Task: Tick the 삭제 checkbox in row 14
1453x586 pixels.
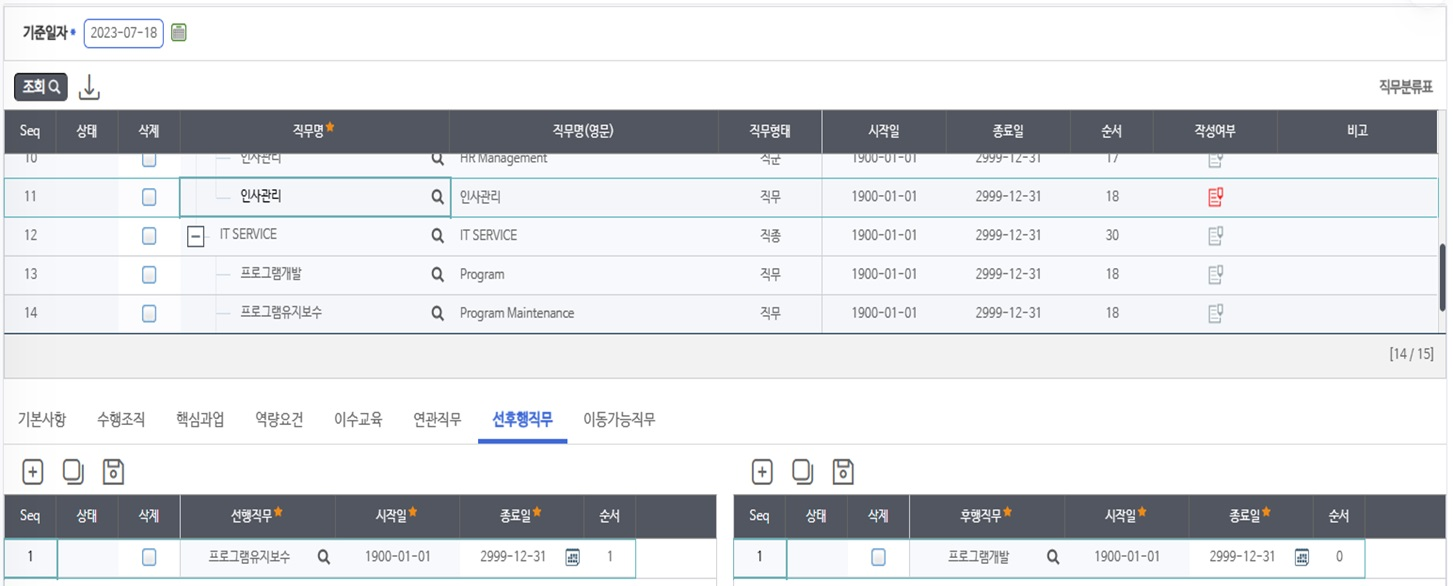Action: tap(149, 314)
